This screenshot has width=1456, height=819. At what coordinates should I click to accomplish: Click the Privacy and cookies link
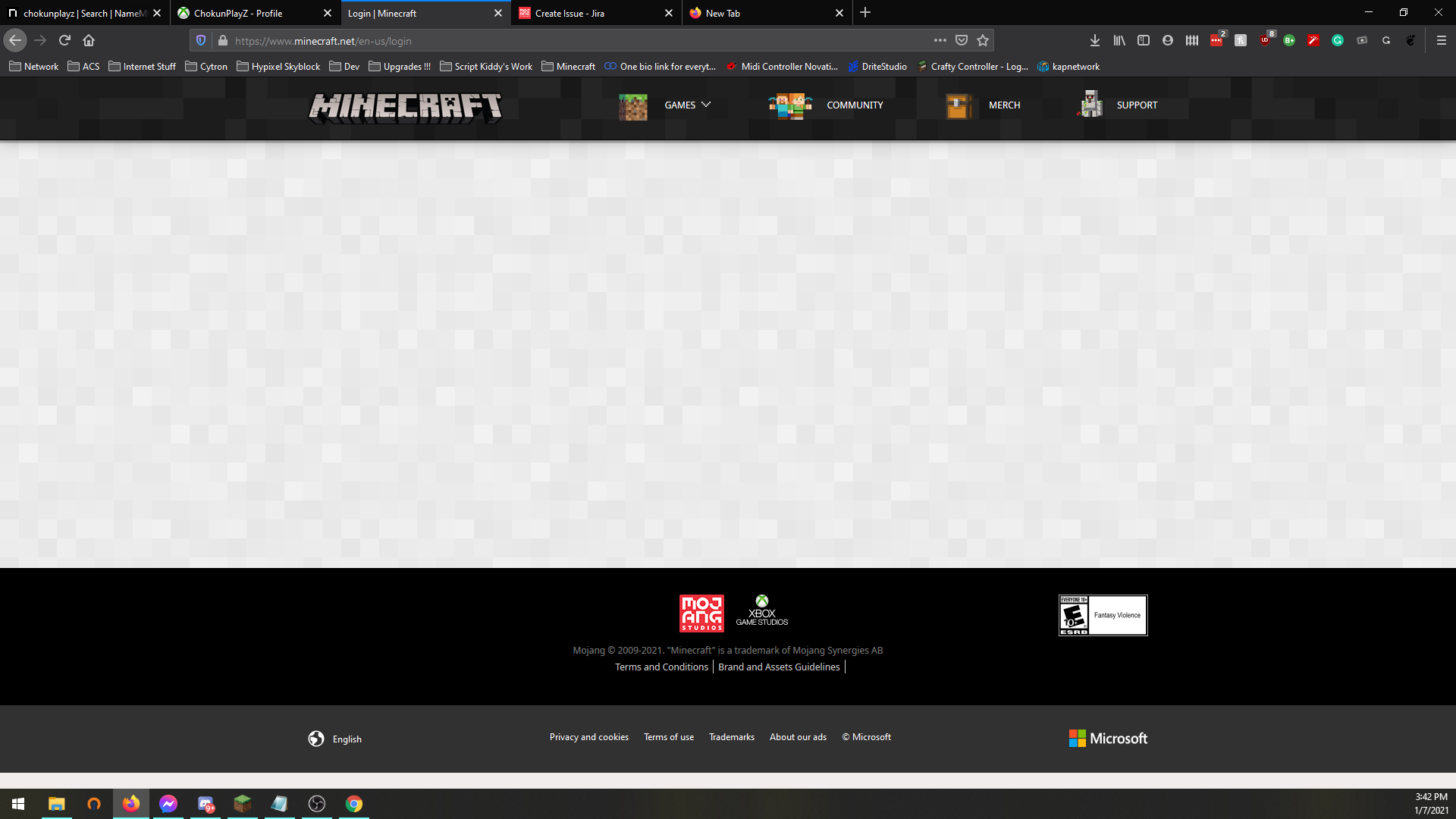pos(588,737)
